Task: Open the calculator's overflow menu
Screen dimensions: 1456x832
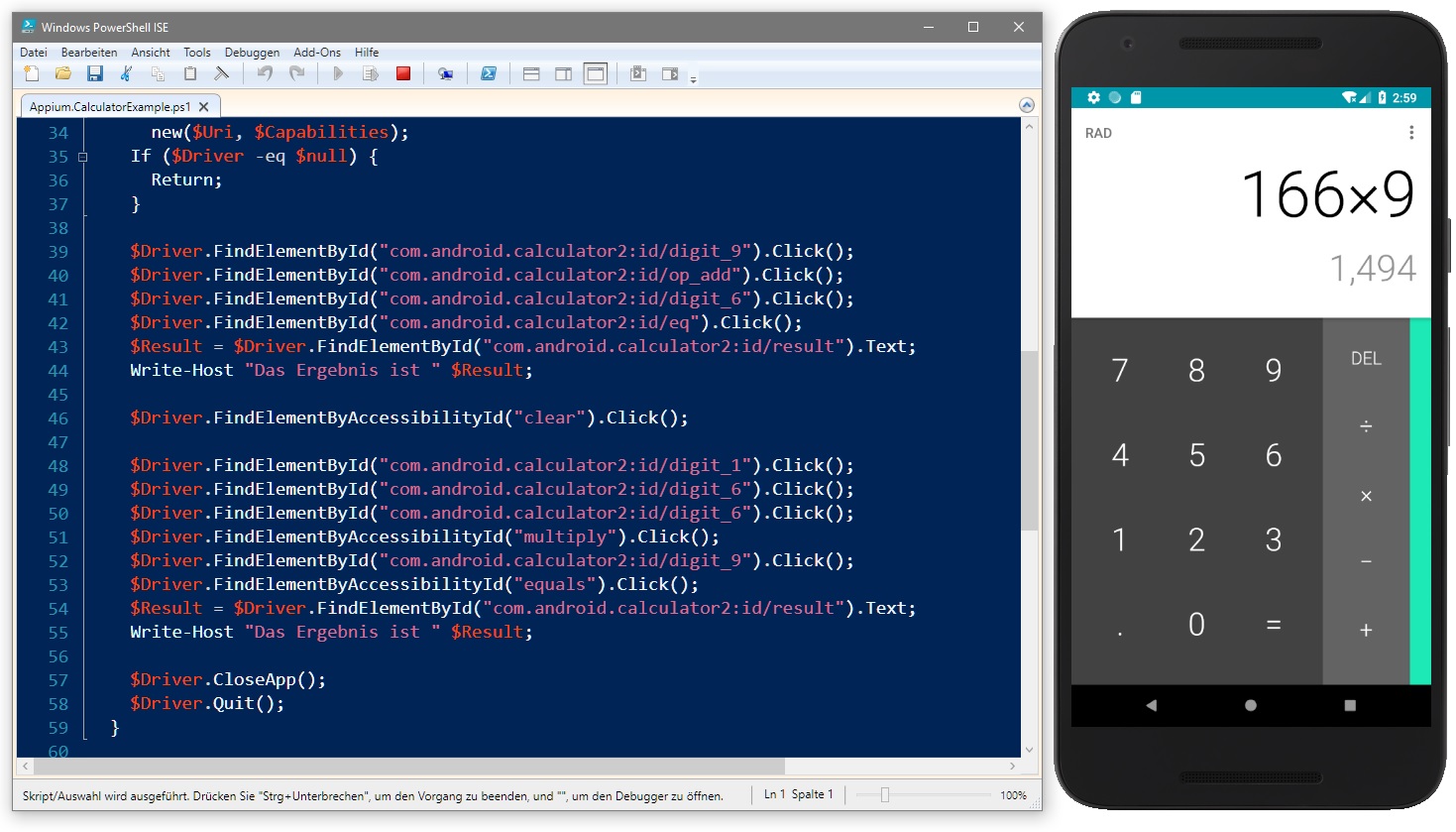Action: (1411, 132)
